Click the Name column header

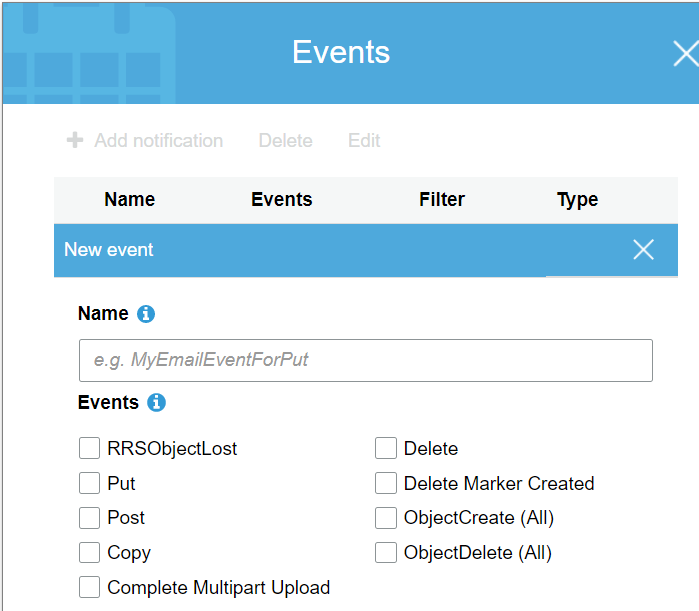[x=129, y=200]
